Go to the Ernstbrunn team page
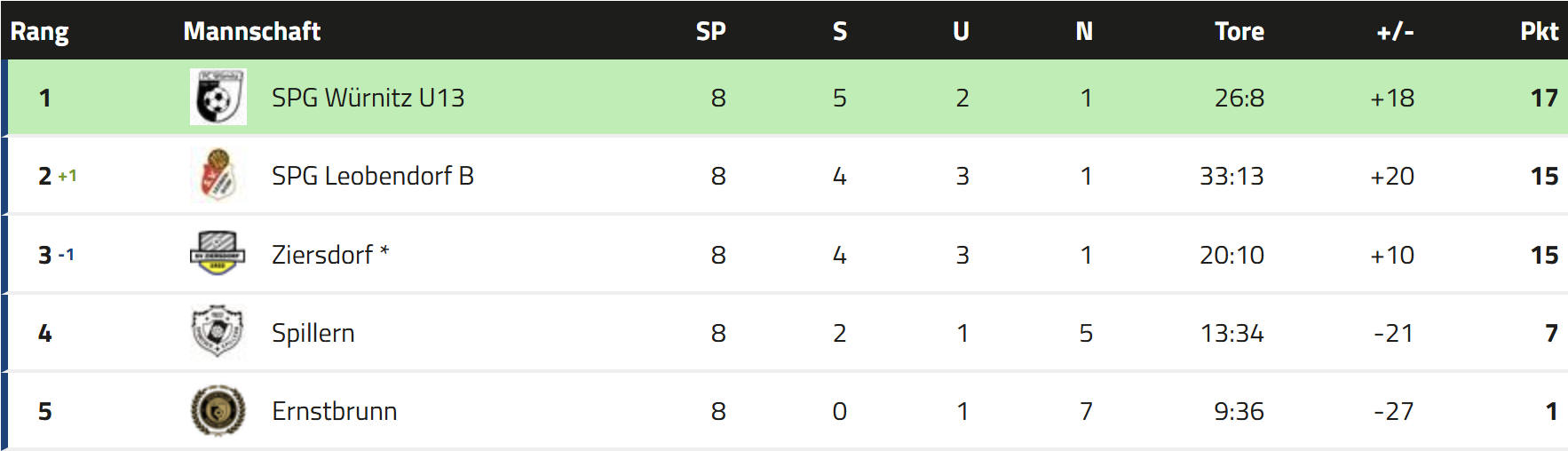The width and height of the screenshot is (1568, 451). [x=334, y=411]
